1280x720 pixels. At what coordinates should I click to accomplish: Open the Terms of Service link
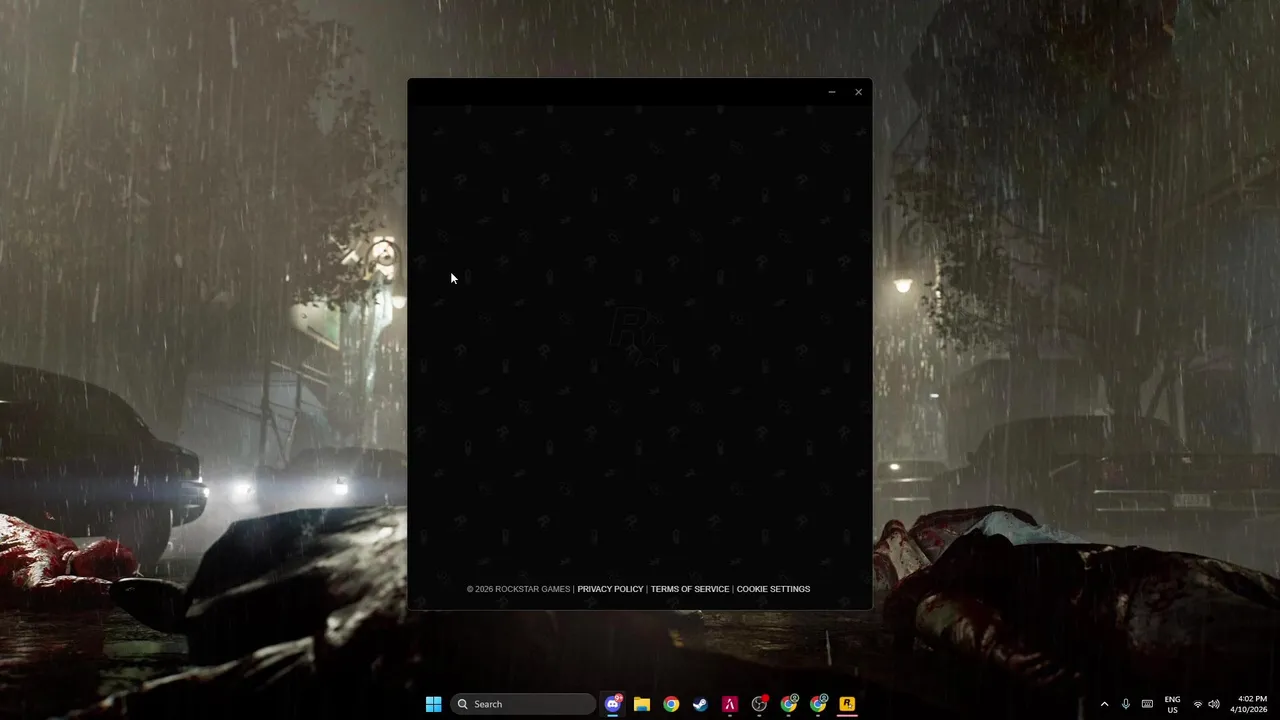(x=690, y=589)
